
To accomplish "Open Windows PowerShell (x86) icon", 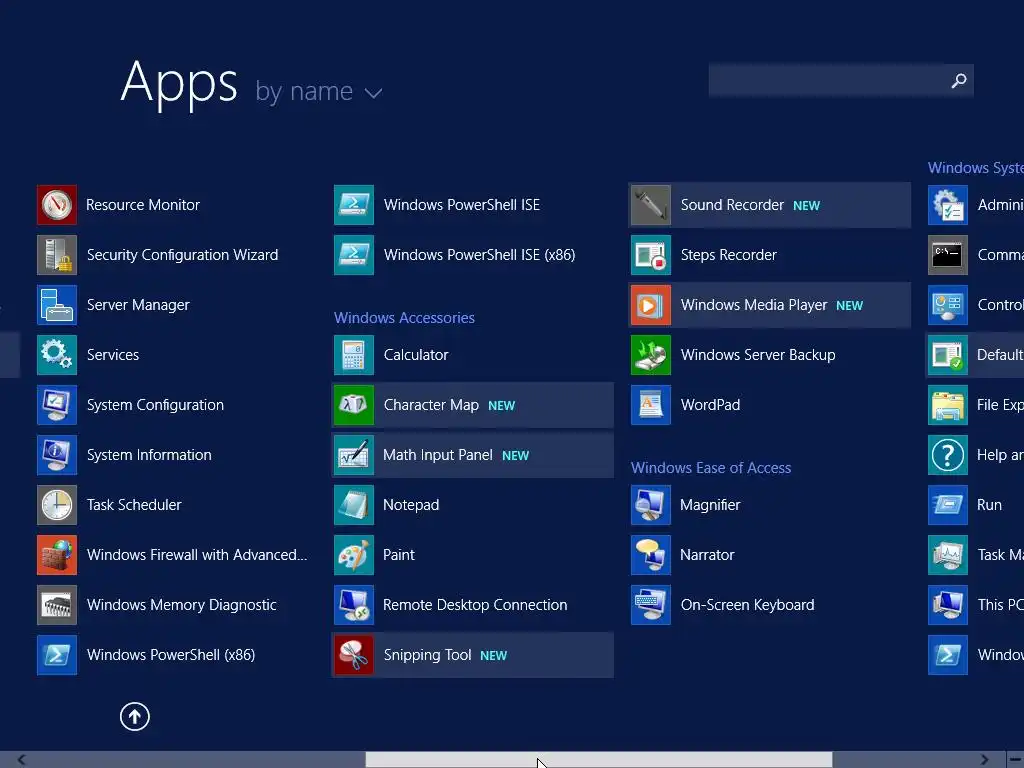I will [x=57, y=655].
